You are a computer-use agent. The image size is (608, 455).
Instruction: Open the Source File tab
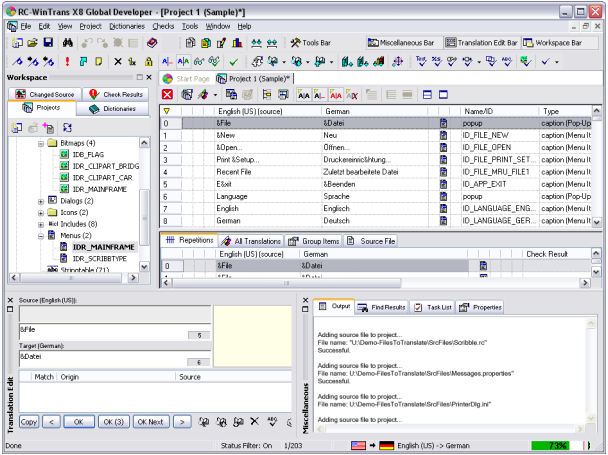click(x=371, y=241)
